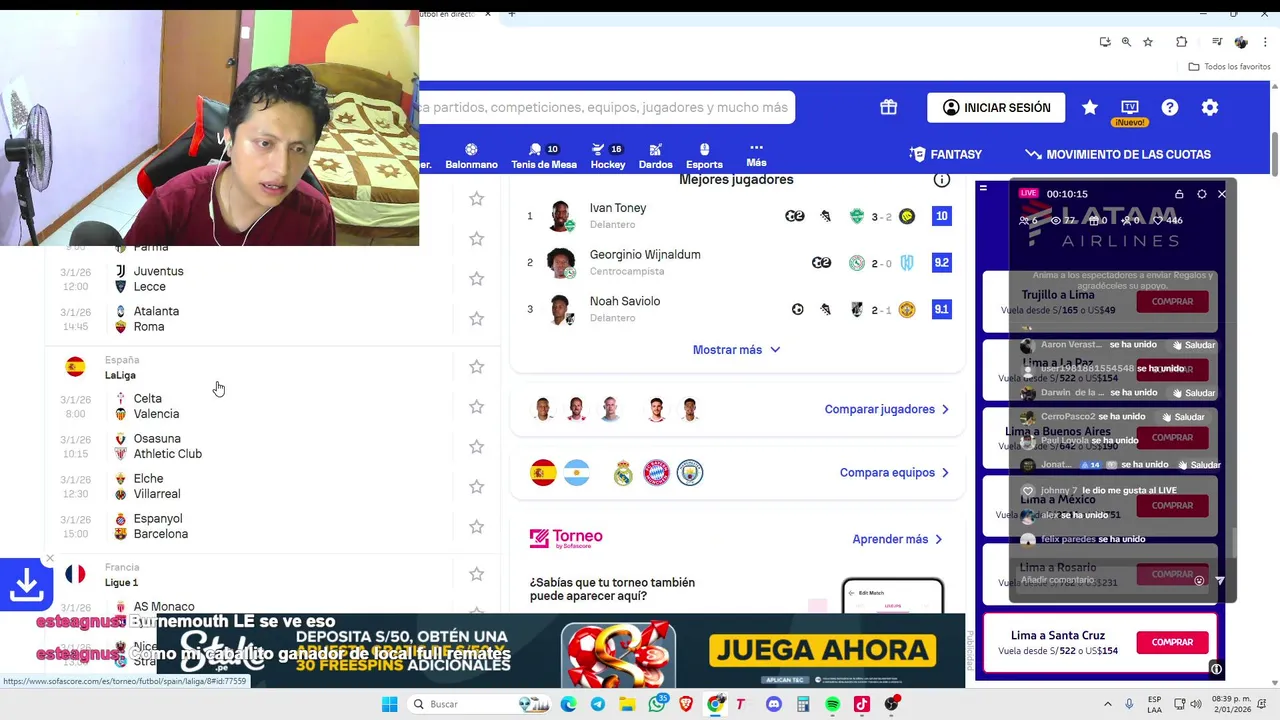Click the Windows taskbar Buscar box

click(480, 704)
